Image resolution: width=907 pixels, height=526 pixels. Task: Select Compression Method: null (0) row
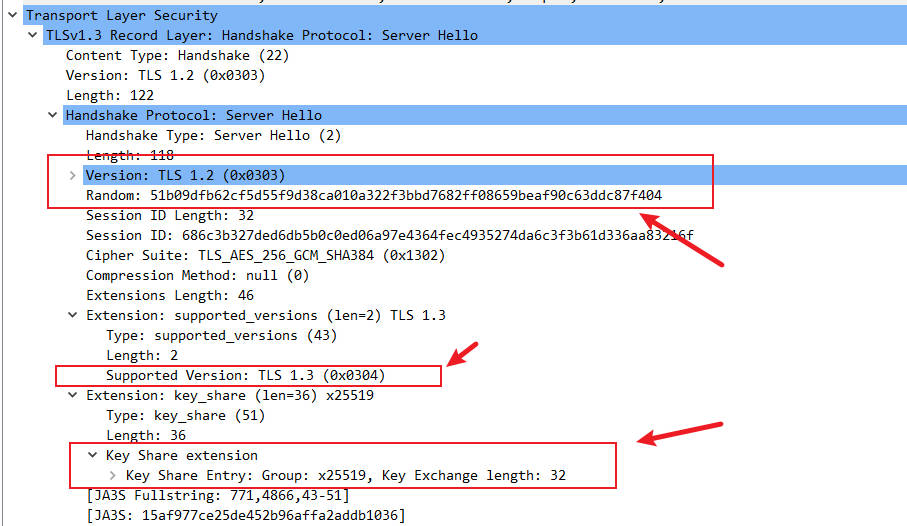pos(197,275)
